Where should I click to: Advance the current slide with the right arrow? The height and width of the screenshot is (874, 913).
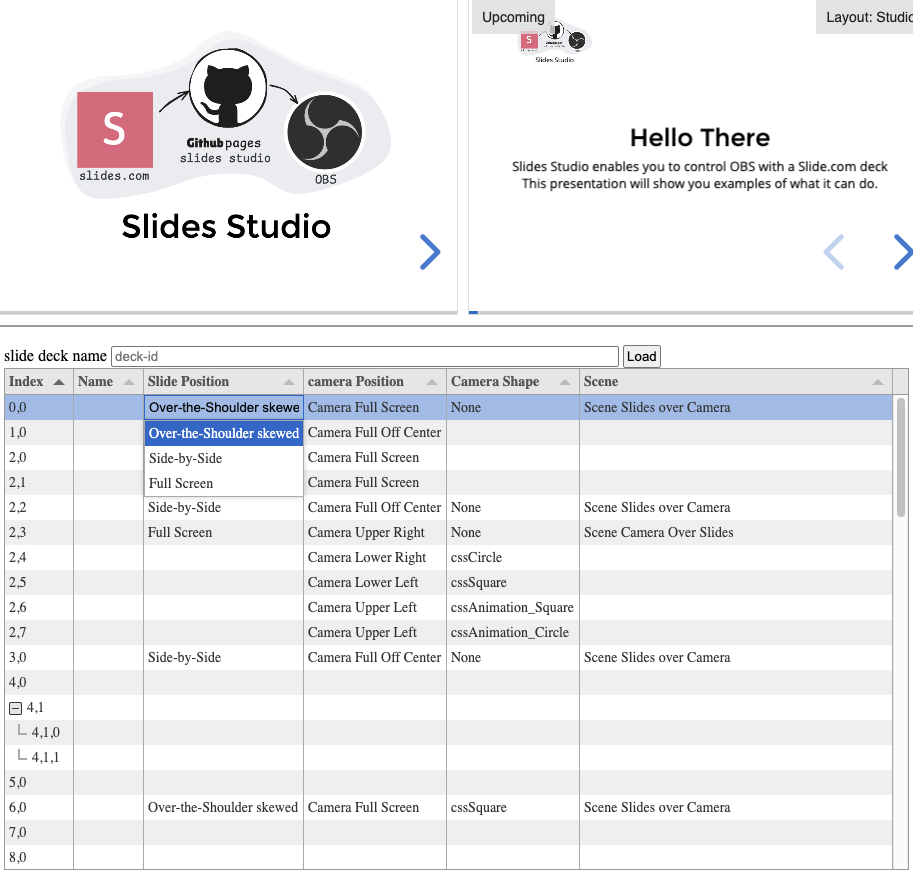[x=430, y=252]
